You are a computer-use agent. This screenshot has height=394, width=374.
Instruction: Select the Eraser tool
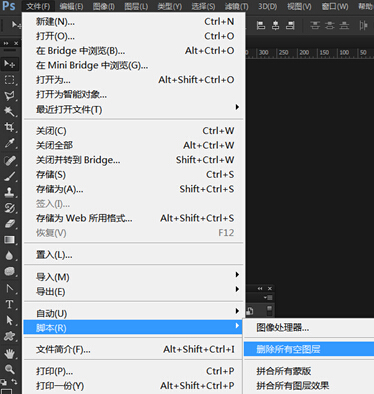pyautogui.click(x=9, y=224)
